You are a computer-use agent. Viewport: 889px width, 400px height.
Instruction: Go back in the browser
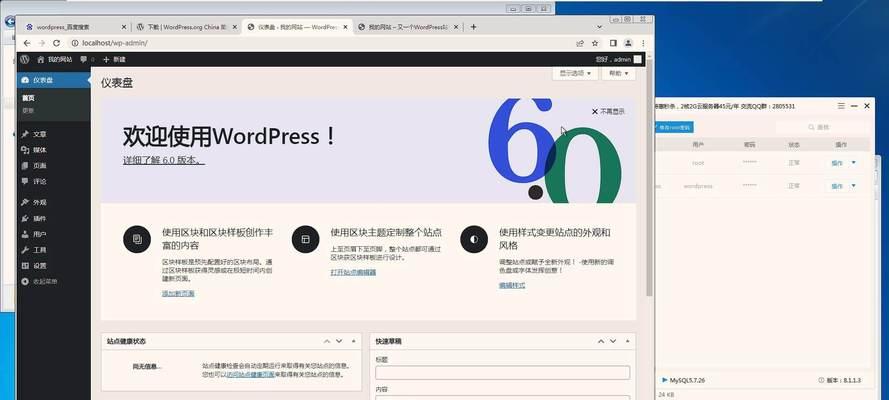pos(26,43)
